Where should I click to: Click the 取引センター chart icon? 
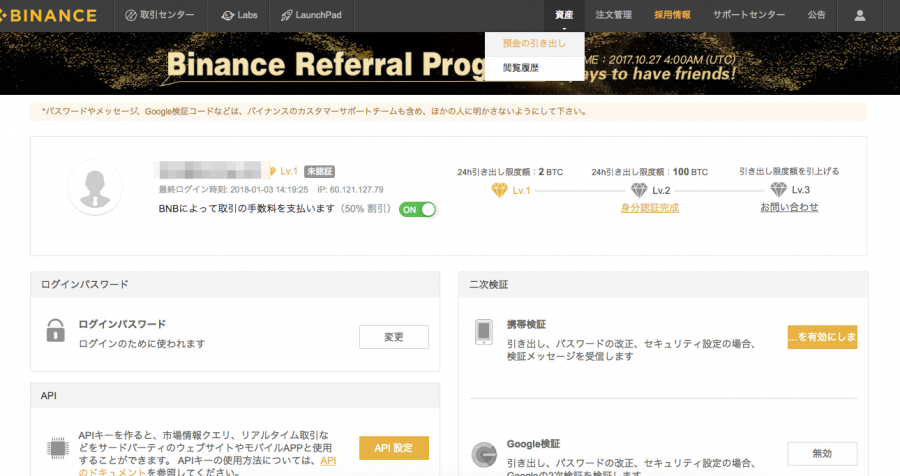tap(130, 16)
